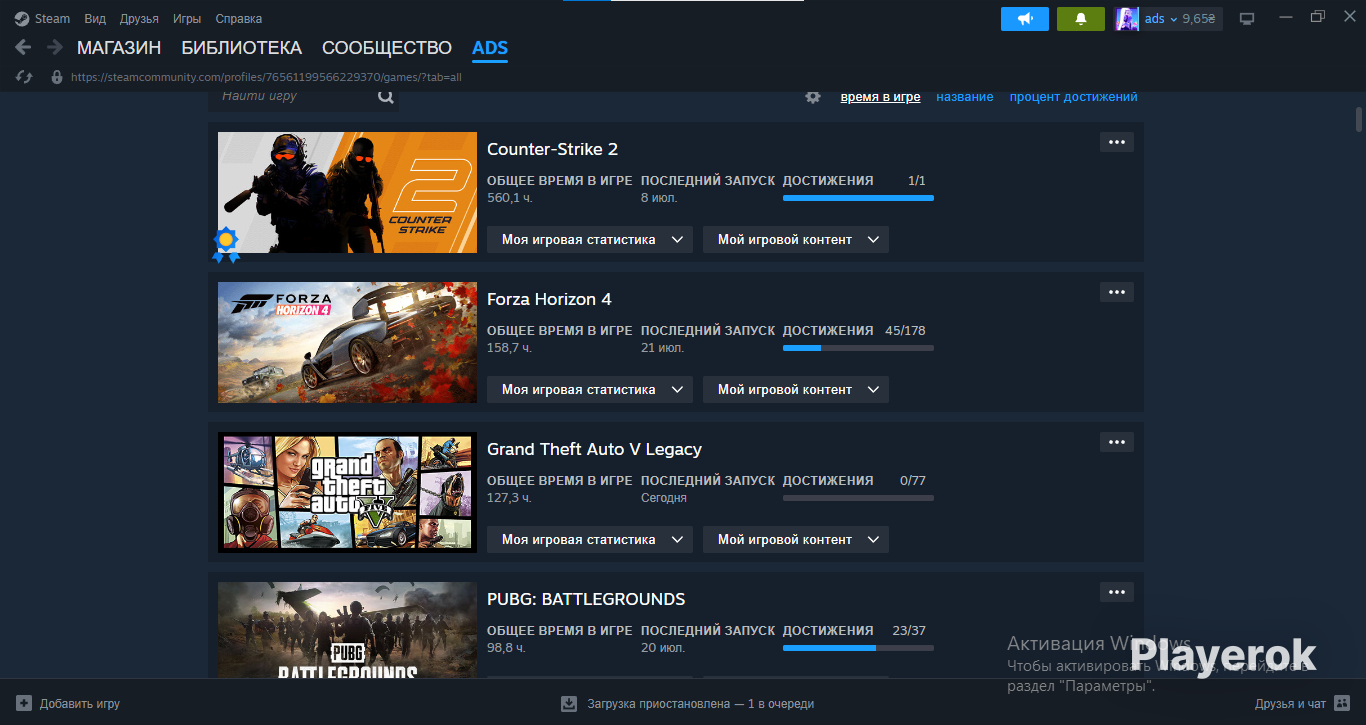Open 'Друзья и чат' panel
This screenshot has height=725, width=1366.
(1304, 704)
